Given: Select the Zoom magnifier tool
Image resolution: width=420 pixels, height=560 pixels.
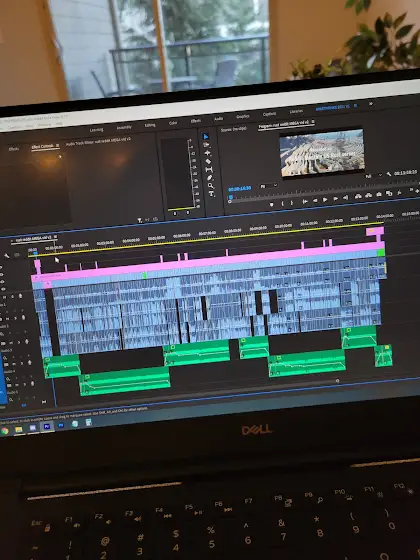Looking at the screenshot, I should [211, 186].
